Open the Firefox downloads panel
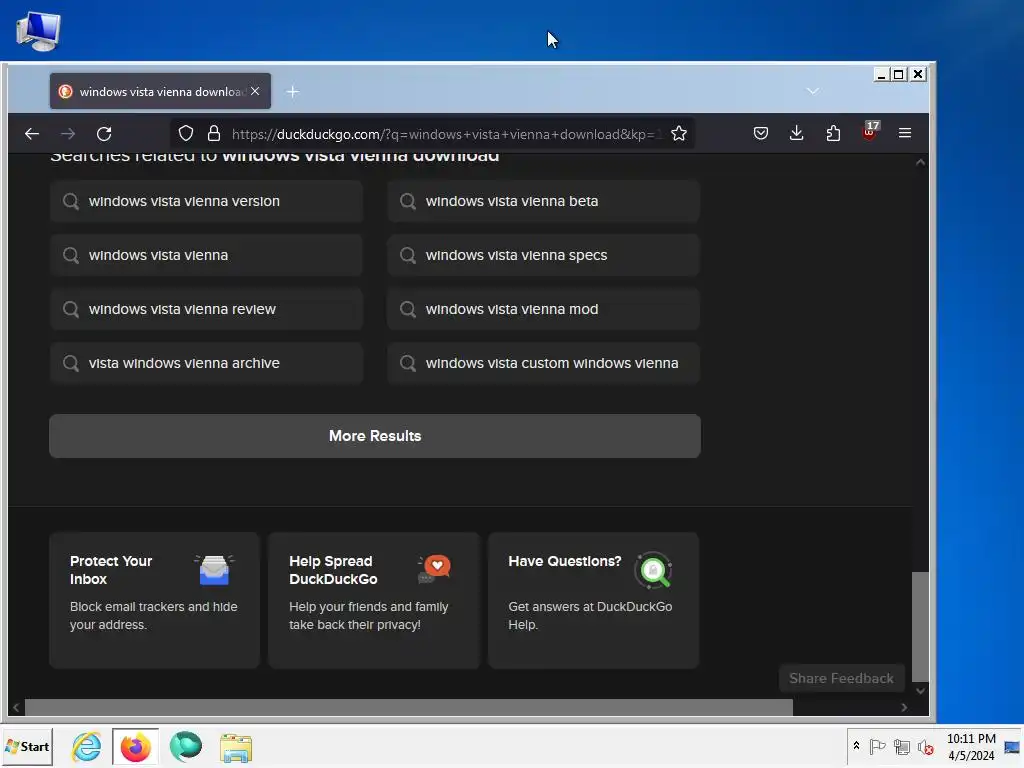The width and height of the screenshot is (1024, 768). coord(797,134)
